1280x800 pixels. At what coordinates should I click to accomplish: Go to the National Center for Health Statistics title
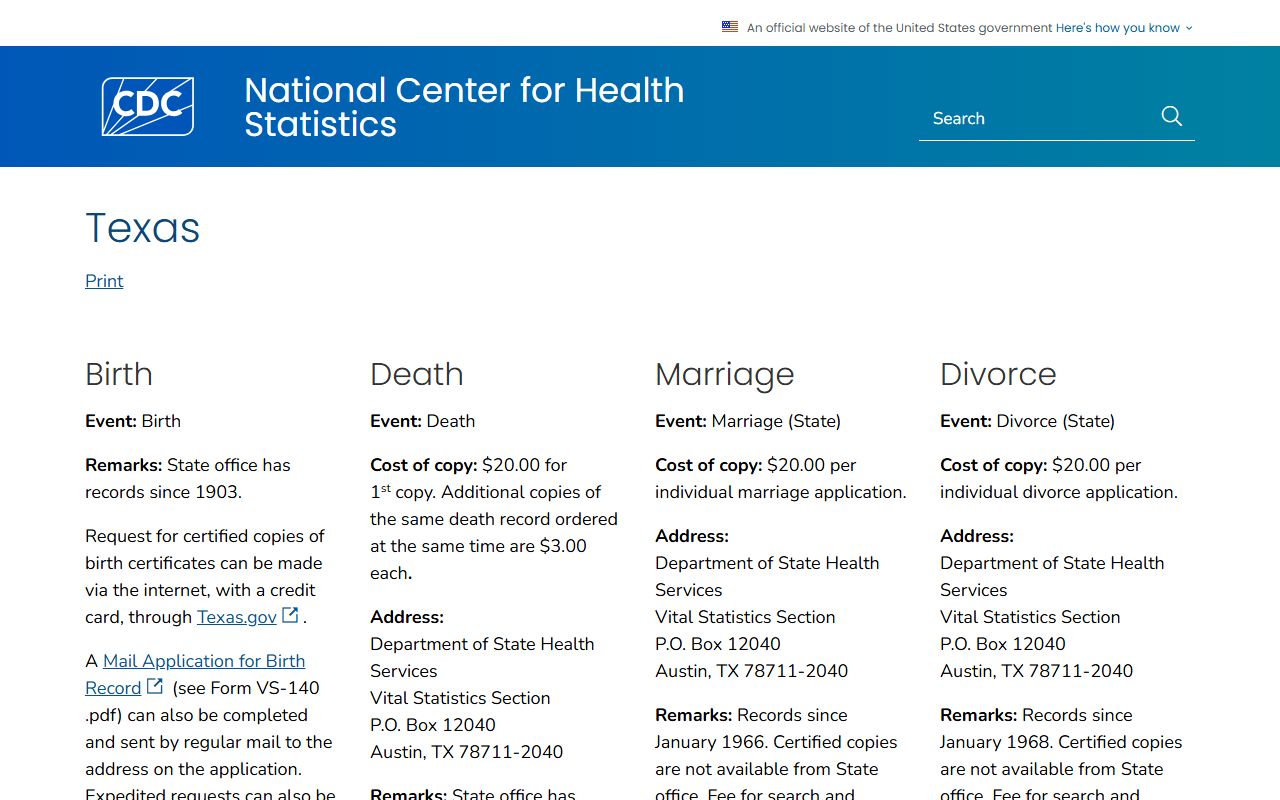[x=464, y=107]
